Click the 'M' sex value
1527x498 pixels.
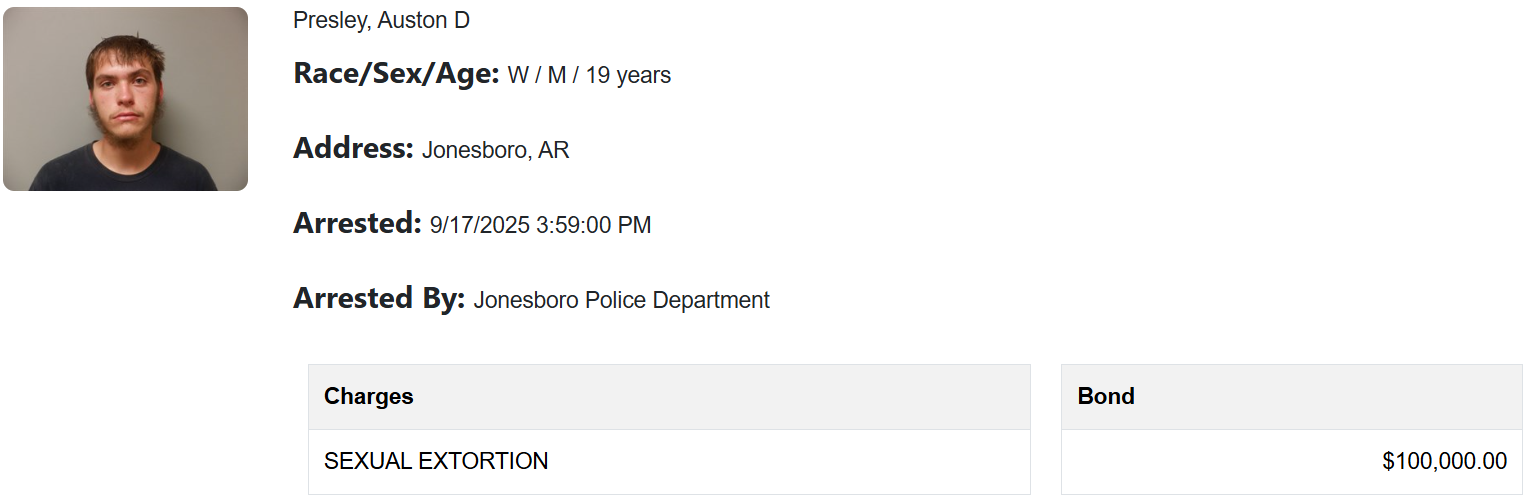click(x=557, y=75)
